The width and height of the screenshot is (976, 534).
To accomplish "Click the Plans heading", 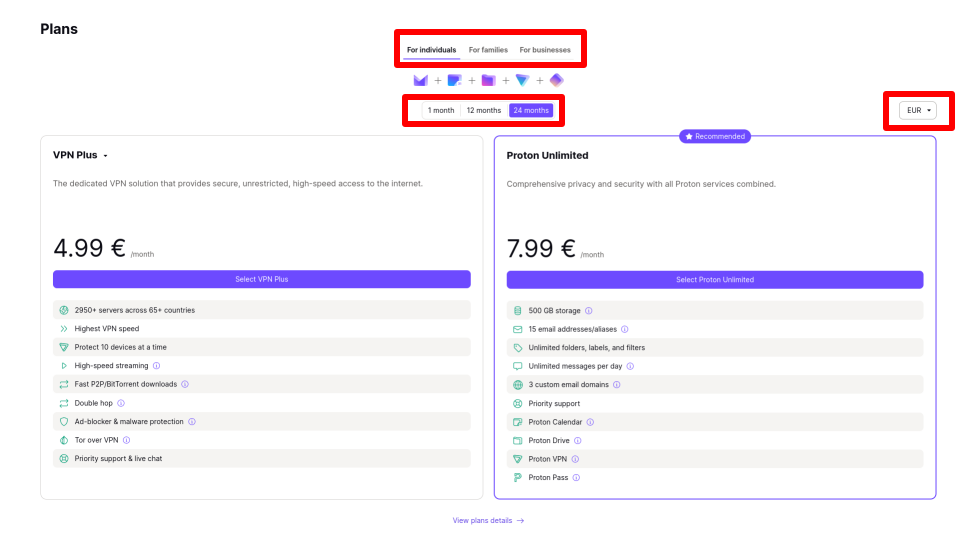I will tap(59, 29).
